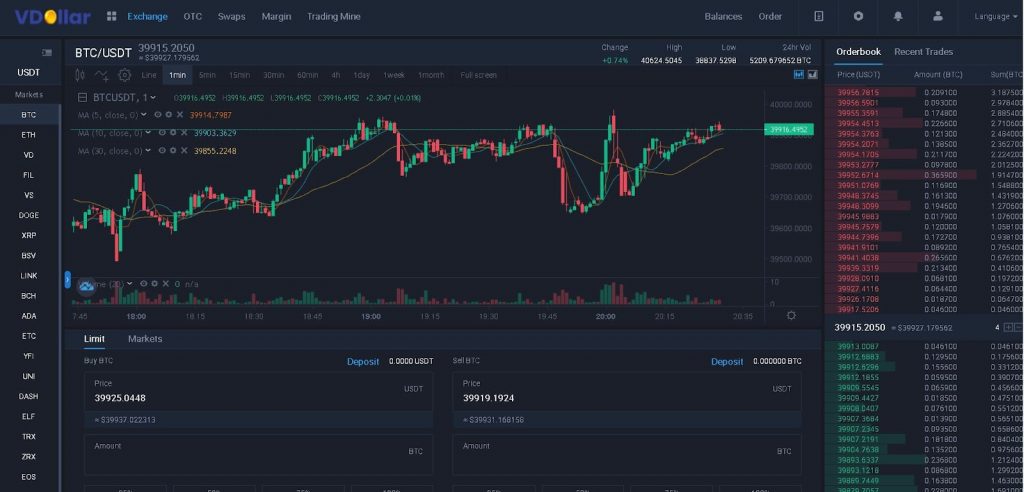Select DOGE in the markets list
The height and width of the screenshot is (492, 1024).
point(29,215)
